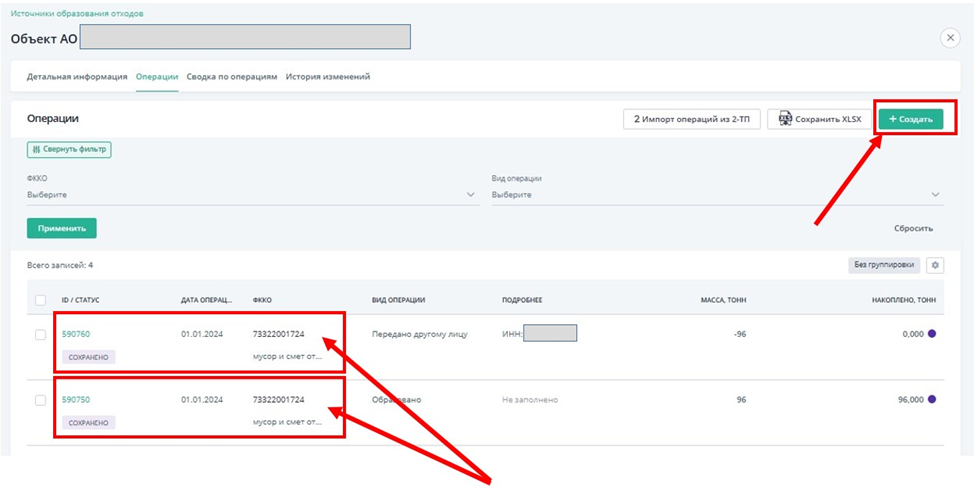Click the table settings gear icon
This screenshot has height=494, width=974.
coord(935,265)
